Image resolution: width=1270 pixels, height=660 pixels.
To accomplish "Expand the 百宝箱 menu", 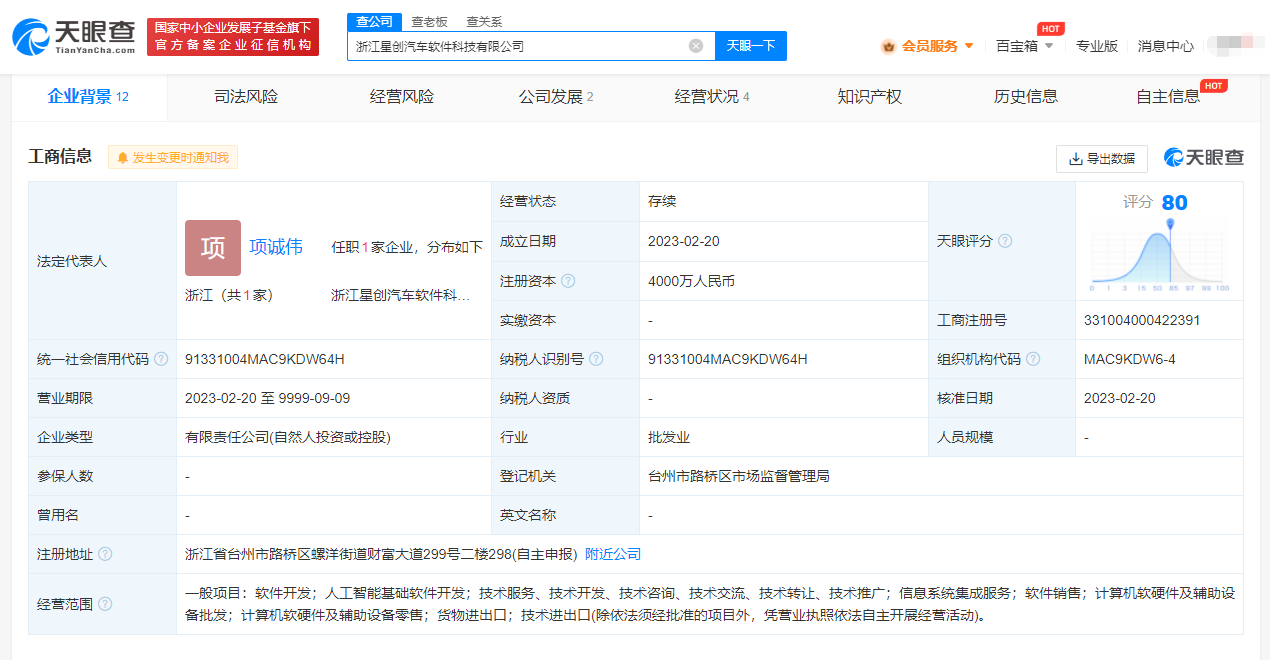I will point(1025,46).
